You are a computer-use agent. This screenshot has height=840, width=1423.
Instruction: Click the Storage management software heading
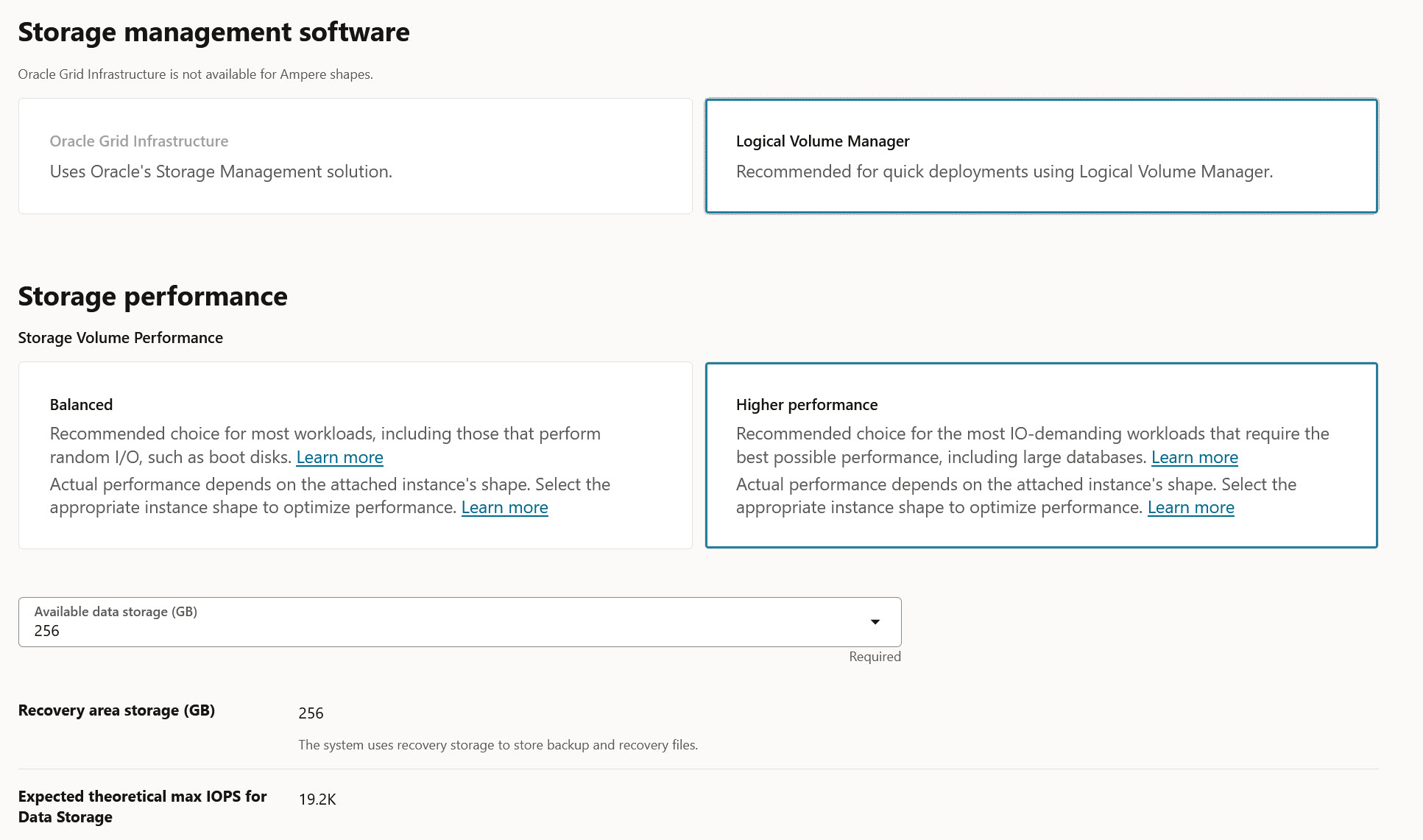213,32
